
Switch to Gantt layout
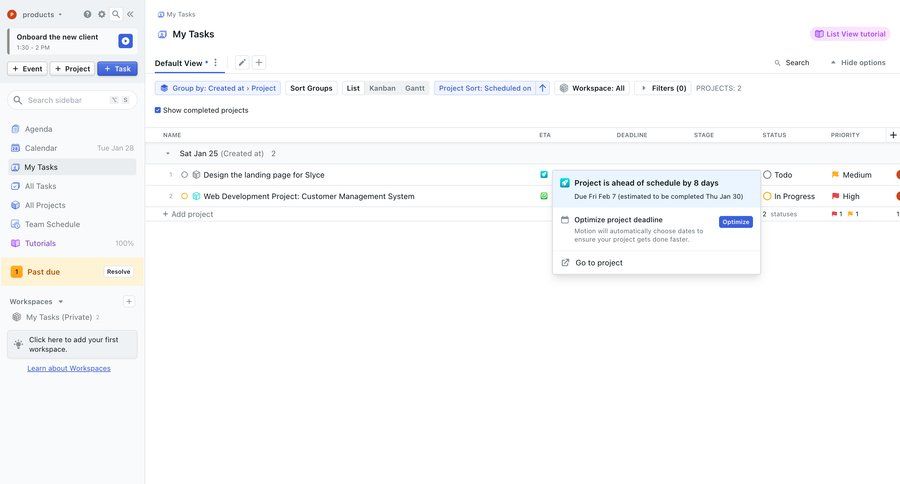pos(415,88)
